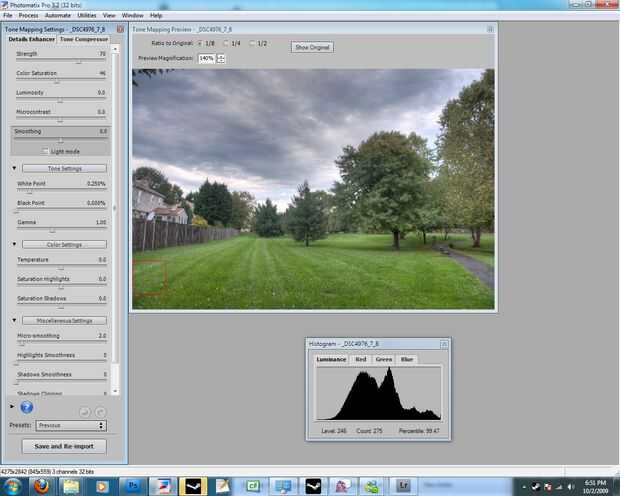
Task: Open the Window menu
Action: point(132,15)
